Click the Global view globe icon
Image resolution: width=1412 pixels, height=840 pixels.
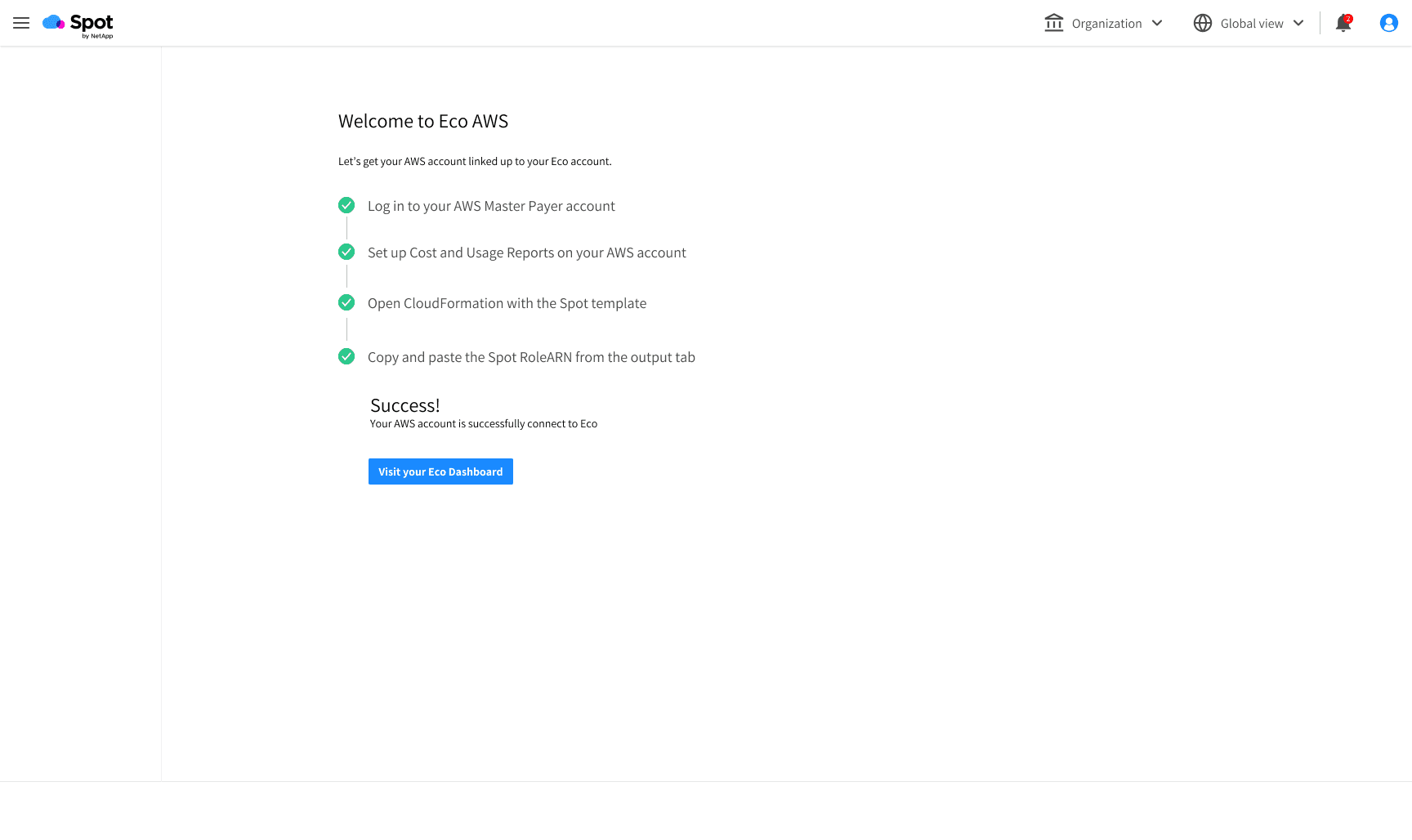pyautogui.click(x=1202, y=23)
